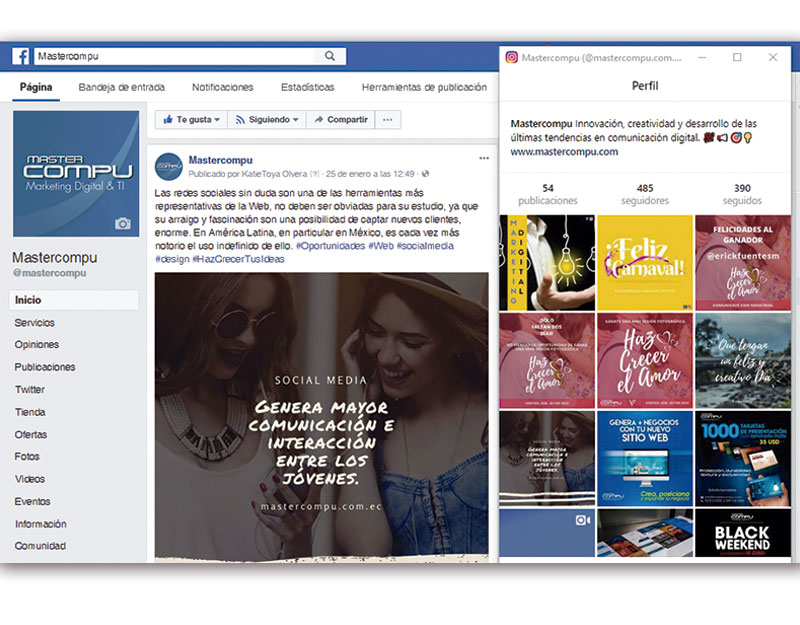Open the www.mastercompu.com link on Instagram profile
Screen dimensions: 800x625
click(564, 152)
